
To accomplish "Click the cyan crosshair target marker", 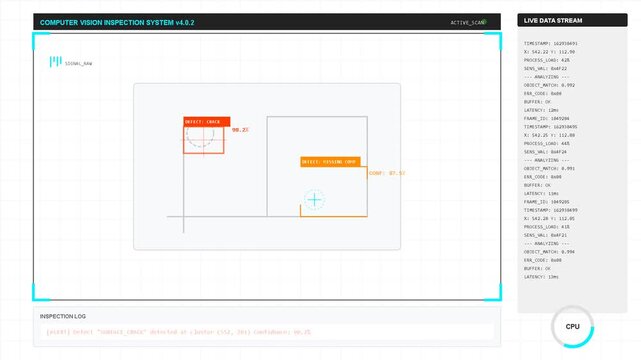I will pyautogui.click(x=314, y=200).
